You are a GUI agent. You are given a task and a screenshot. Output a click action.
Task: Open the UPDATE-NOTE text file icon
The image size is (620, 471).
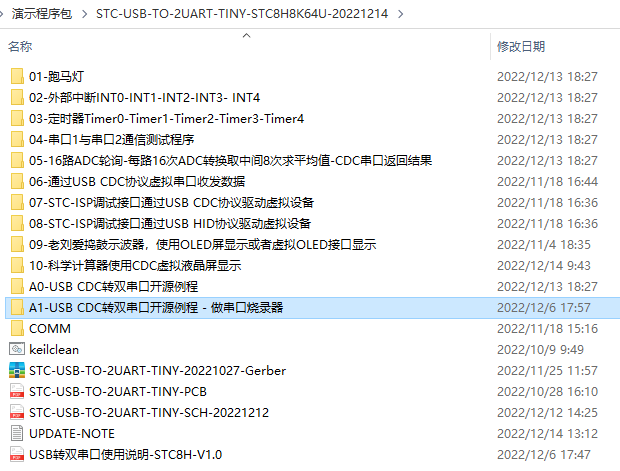[x=17, y=433]
